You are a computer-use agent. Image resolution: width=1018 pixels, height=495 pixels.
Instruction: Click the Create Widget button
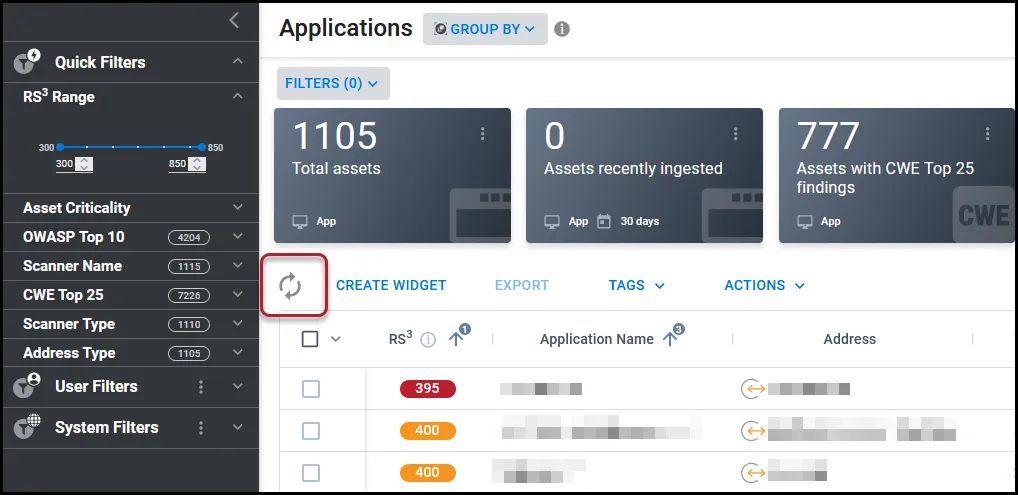pos(391,285)
